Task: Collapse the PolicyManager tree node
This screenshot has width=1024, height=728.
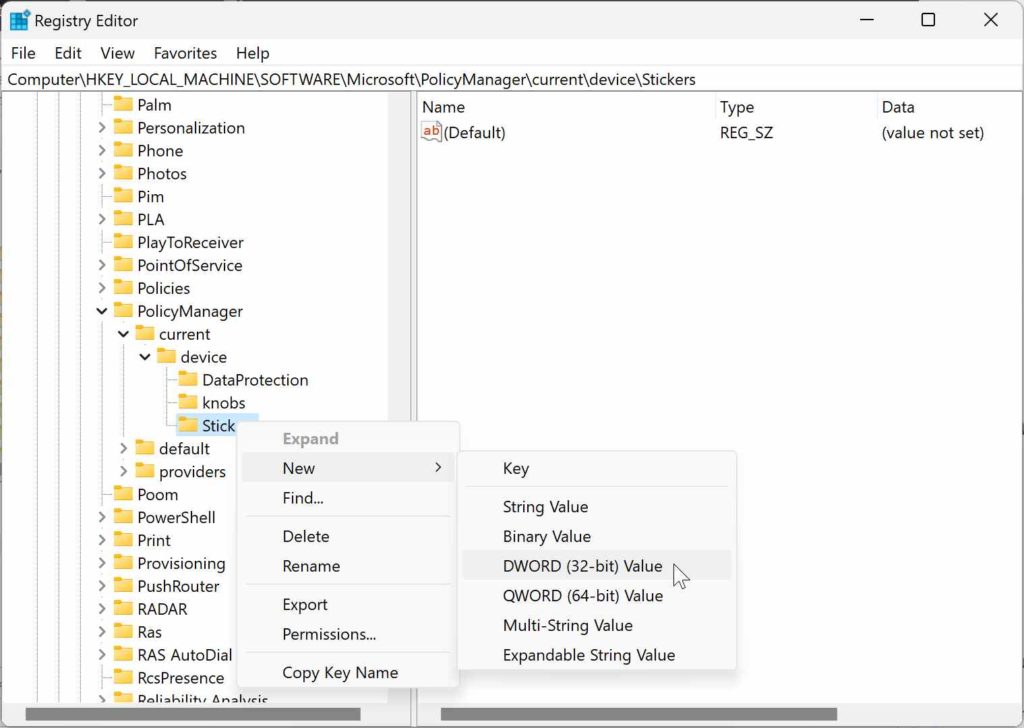Action: pyautogui.click(x=102, y=311)
